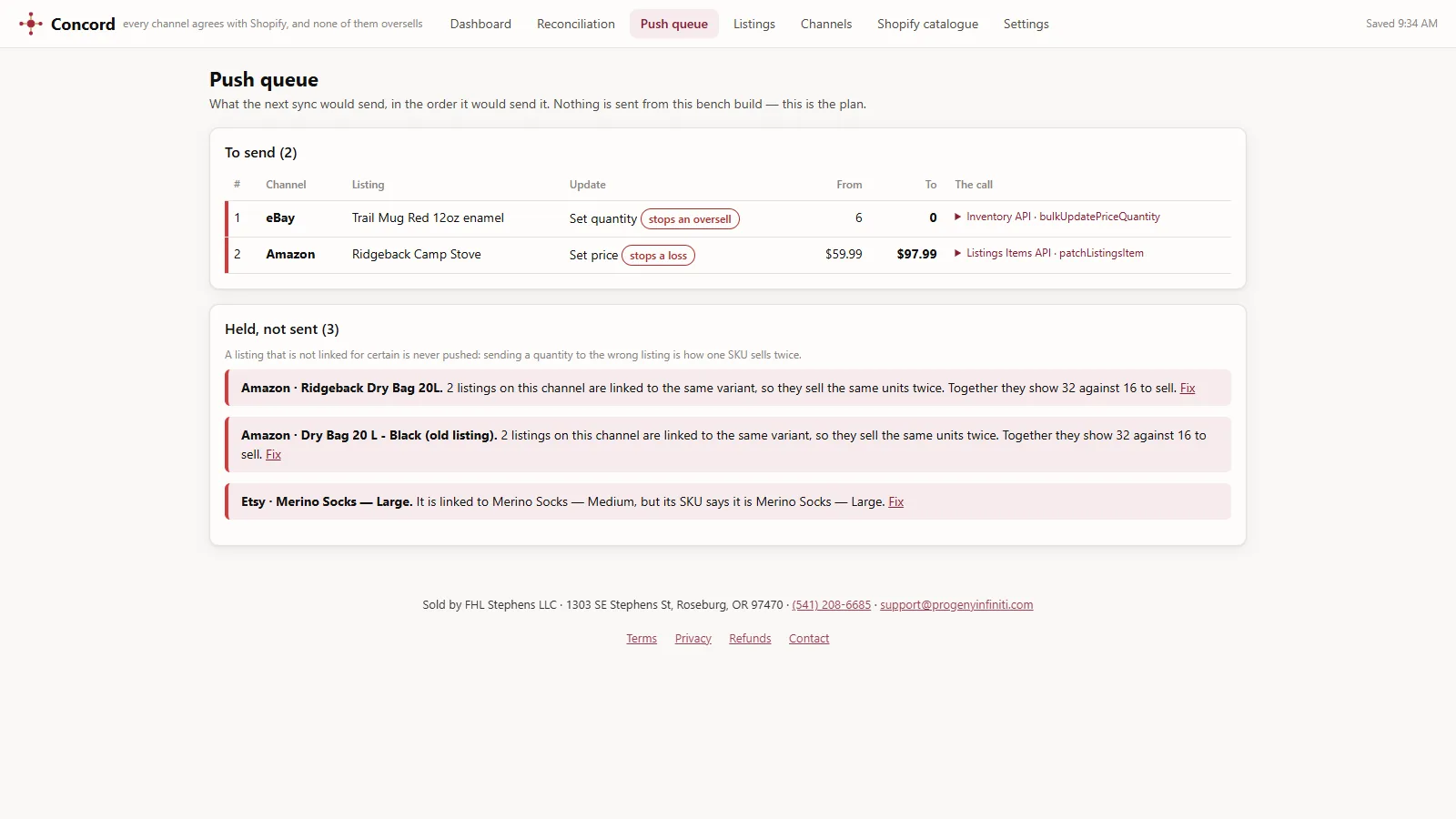Click the 'Held, not sent (3)' heading
This screenshot has height=819, width=1456.
(282, 329)
